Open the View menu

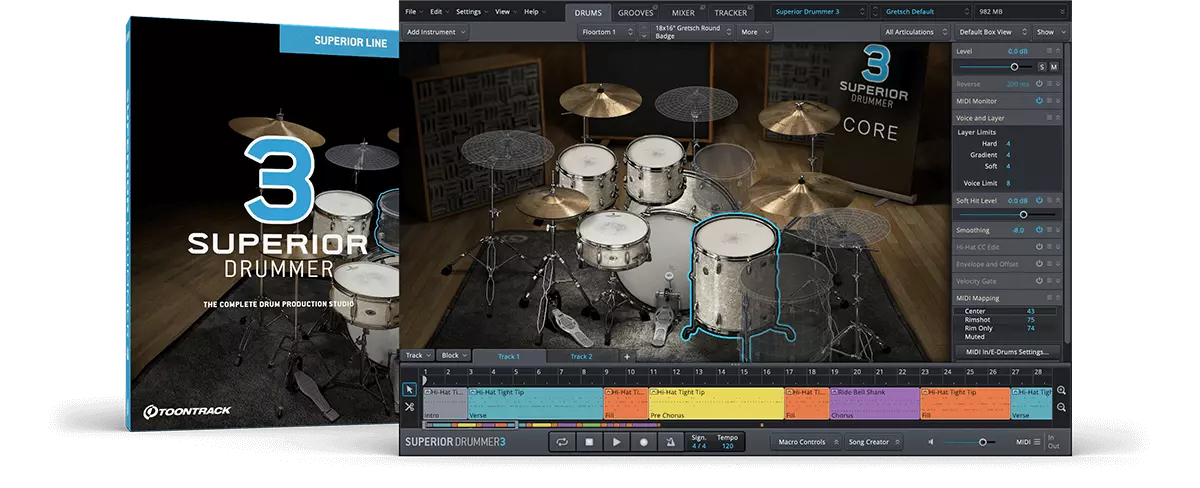pyautogui.click(x=505, y=11)
